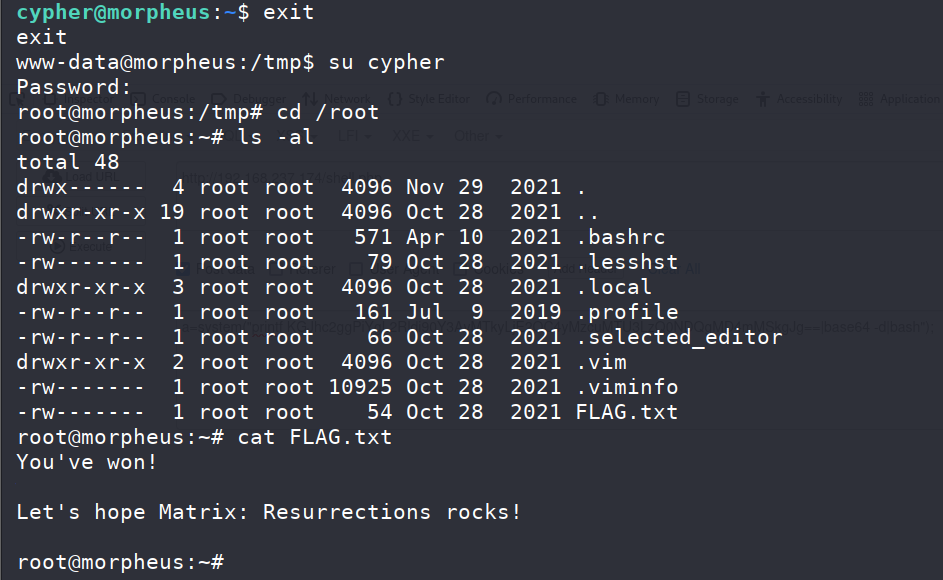This screenshot has width=943, height=580.
Task: Click the Load URL button
Action: pos(81,177)
